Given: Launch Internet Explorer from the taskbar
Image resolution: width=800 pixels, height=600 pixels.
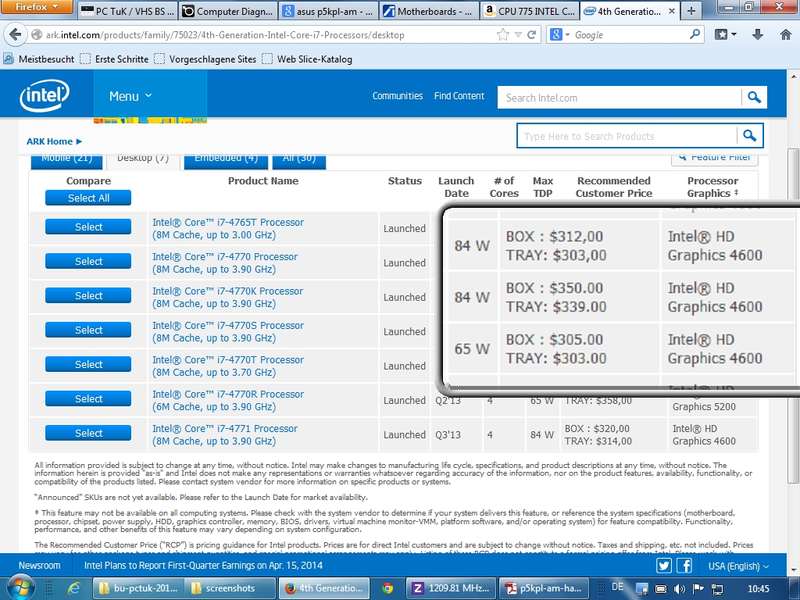Looking at the screenshot, I should tap(73, 588).
